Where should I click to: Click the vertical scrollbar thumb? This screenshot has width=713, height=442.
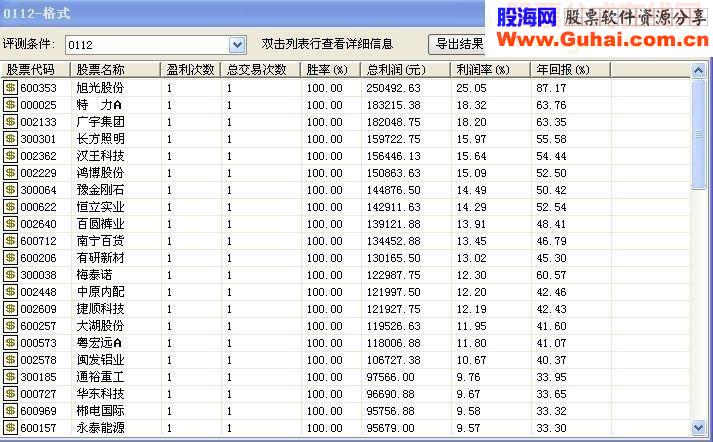point(698,134)
